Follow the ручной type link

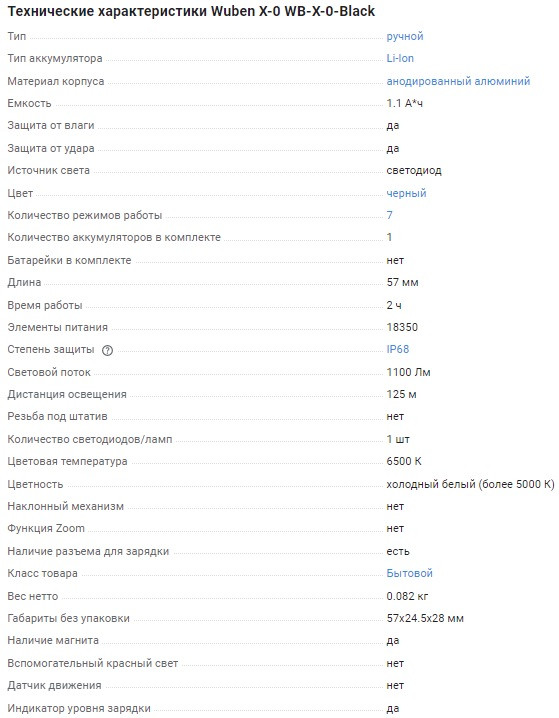[405, 37]
